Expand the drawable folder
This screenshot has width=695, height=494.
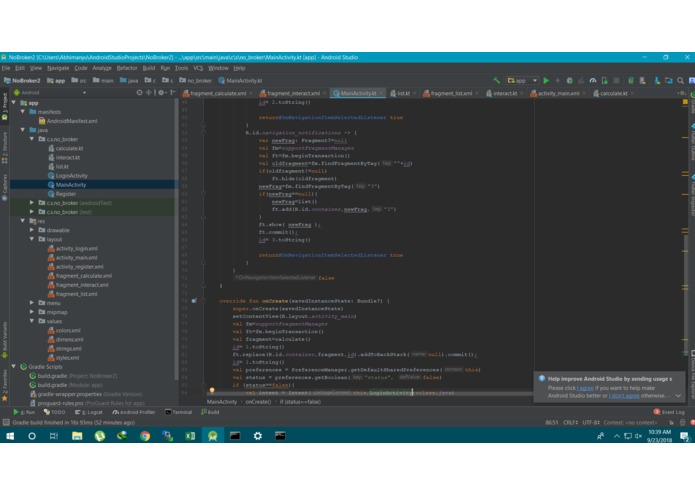(x=32, y=230)
